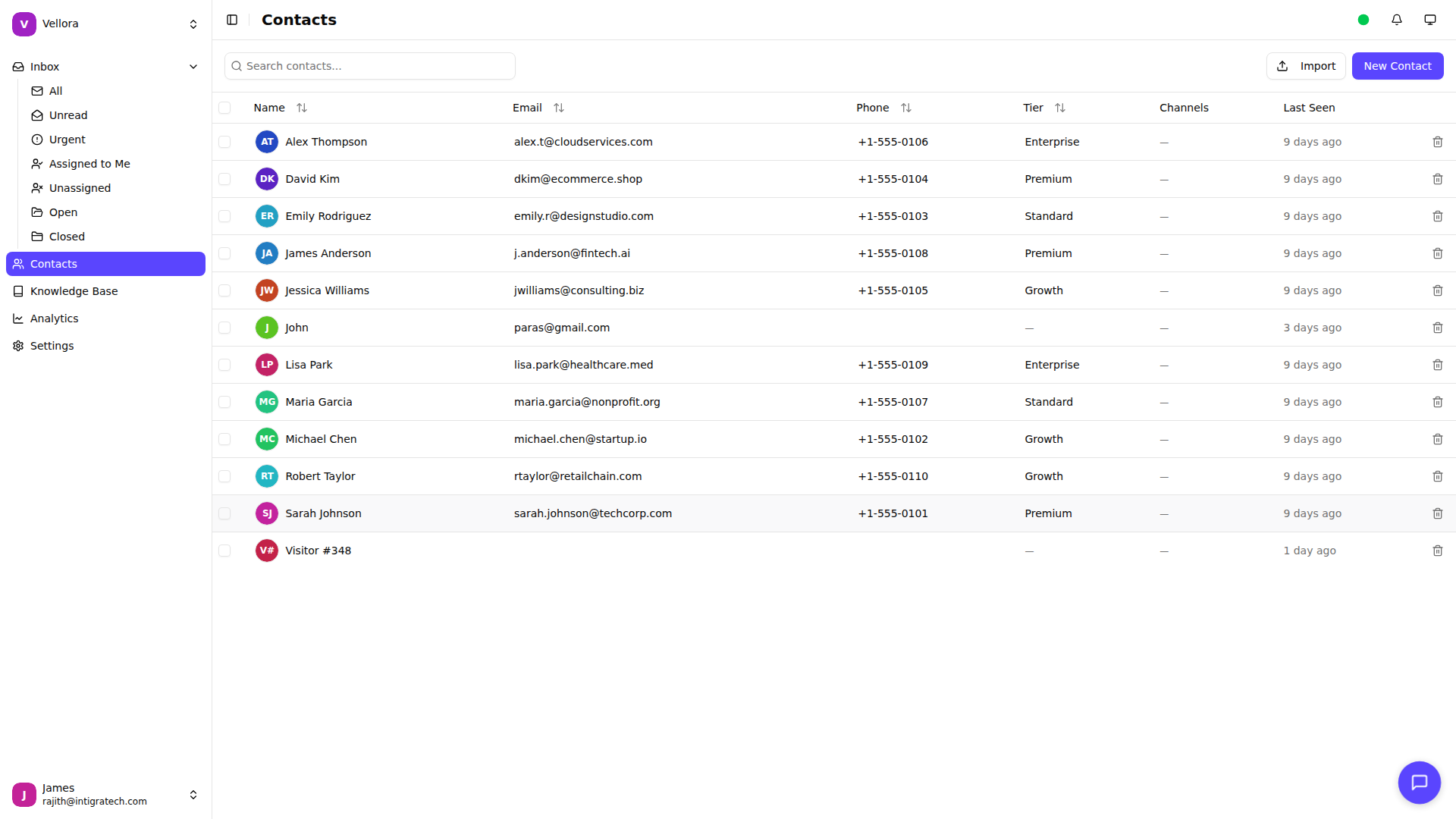Delete Alex Thompson contact via trash icon
The width and height of the screenshot is (1456, 819).
tap(1438, 142)
